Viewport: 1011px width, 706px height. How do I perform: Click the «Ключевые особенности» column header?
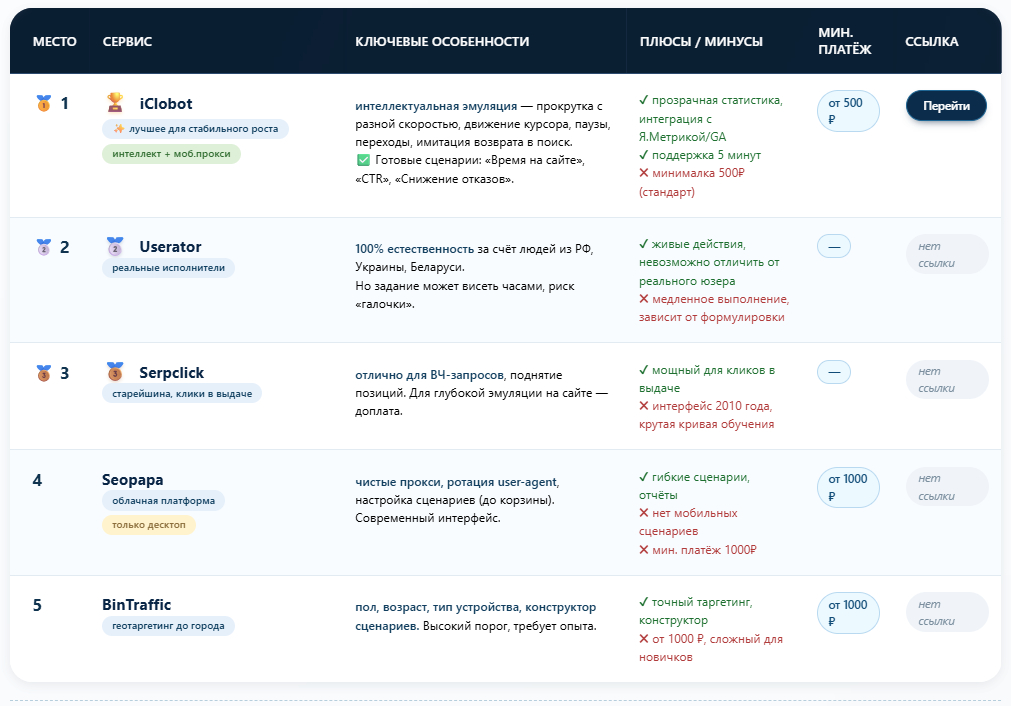pyautogui.click(x=442, y=42)
